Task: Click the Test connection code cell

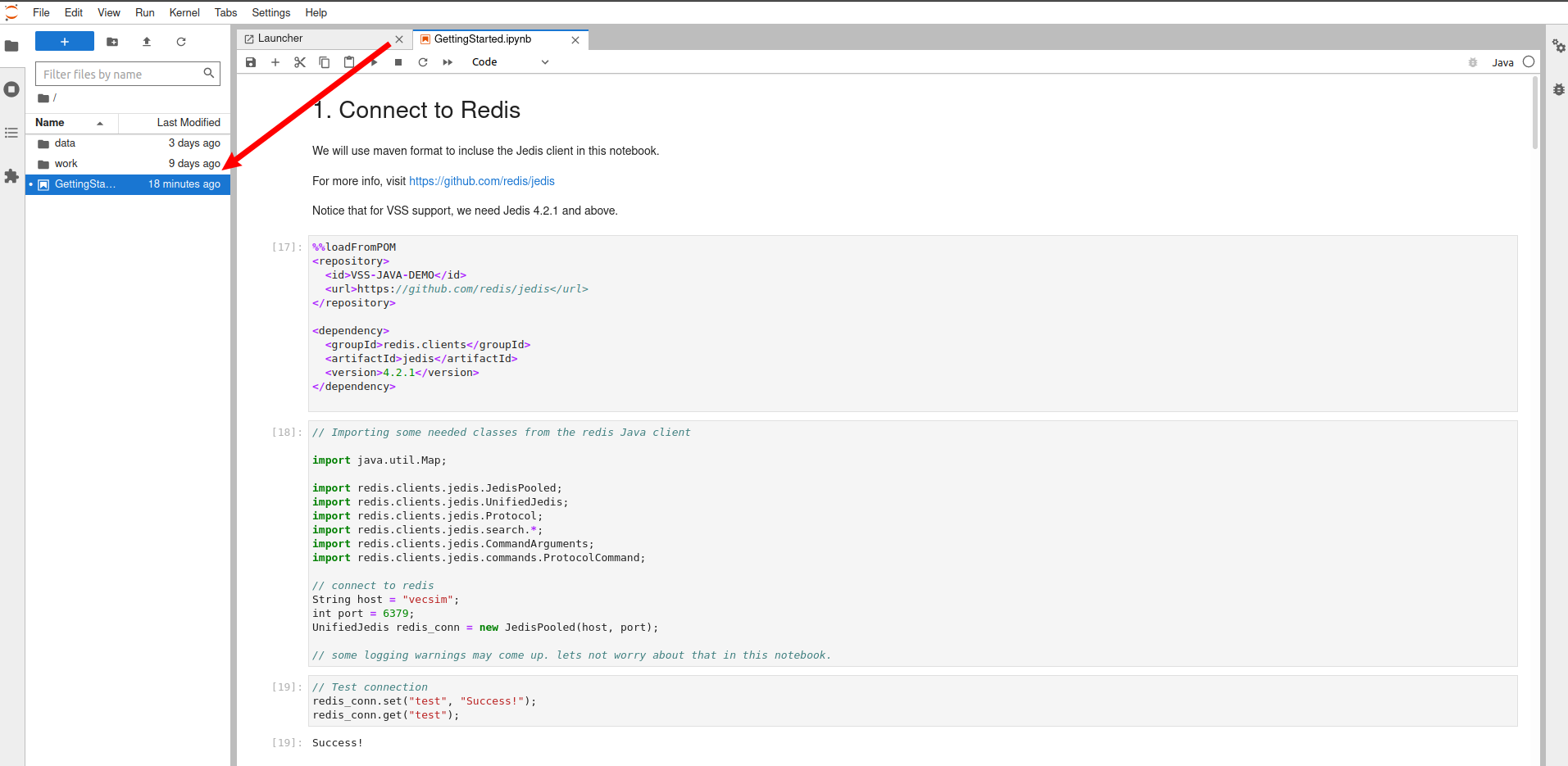Action: point(913,701)
